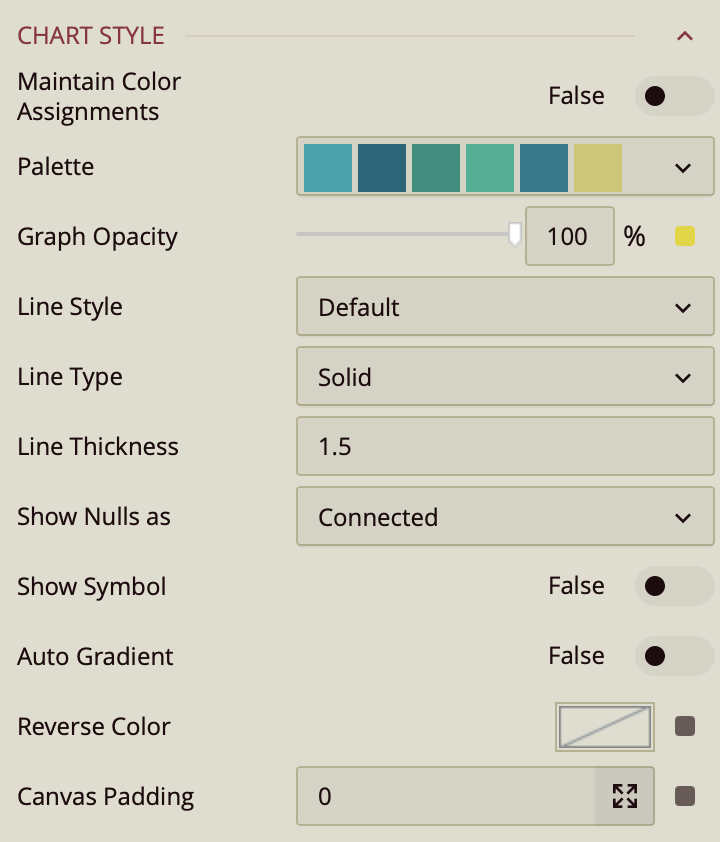
Task: Click the gray square beside Canvas Padding
Action: coord(685,797)
